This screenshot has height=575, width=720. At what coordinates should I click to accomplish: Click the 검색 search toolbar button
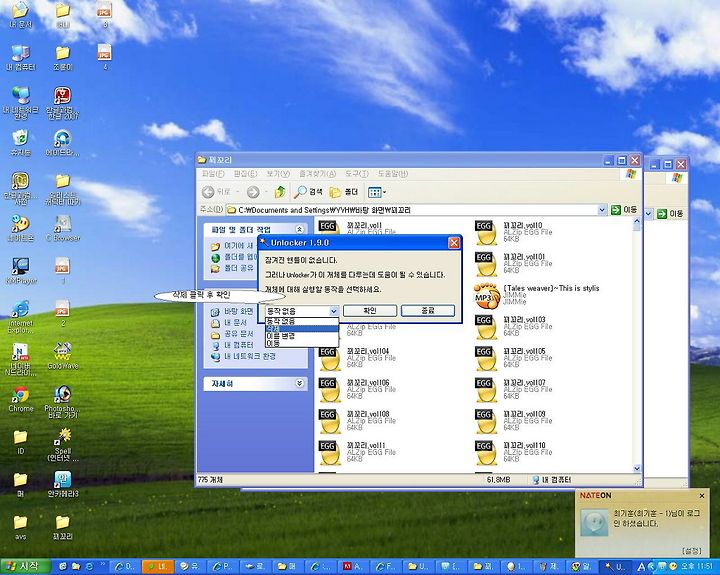click(x=308, y=192)
